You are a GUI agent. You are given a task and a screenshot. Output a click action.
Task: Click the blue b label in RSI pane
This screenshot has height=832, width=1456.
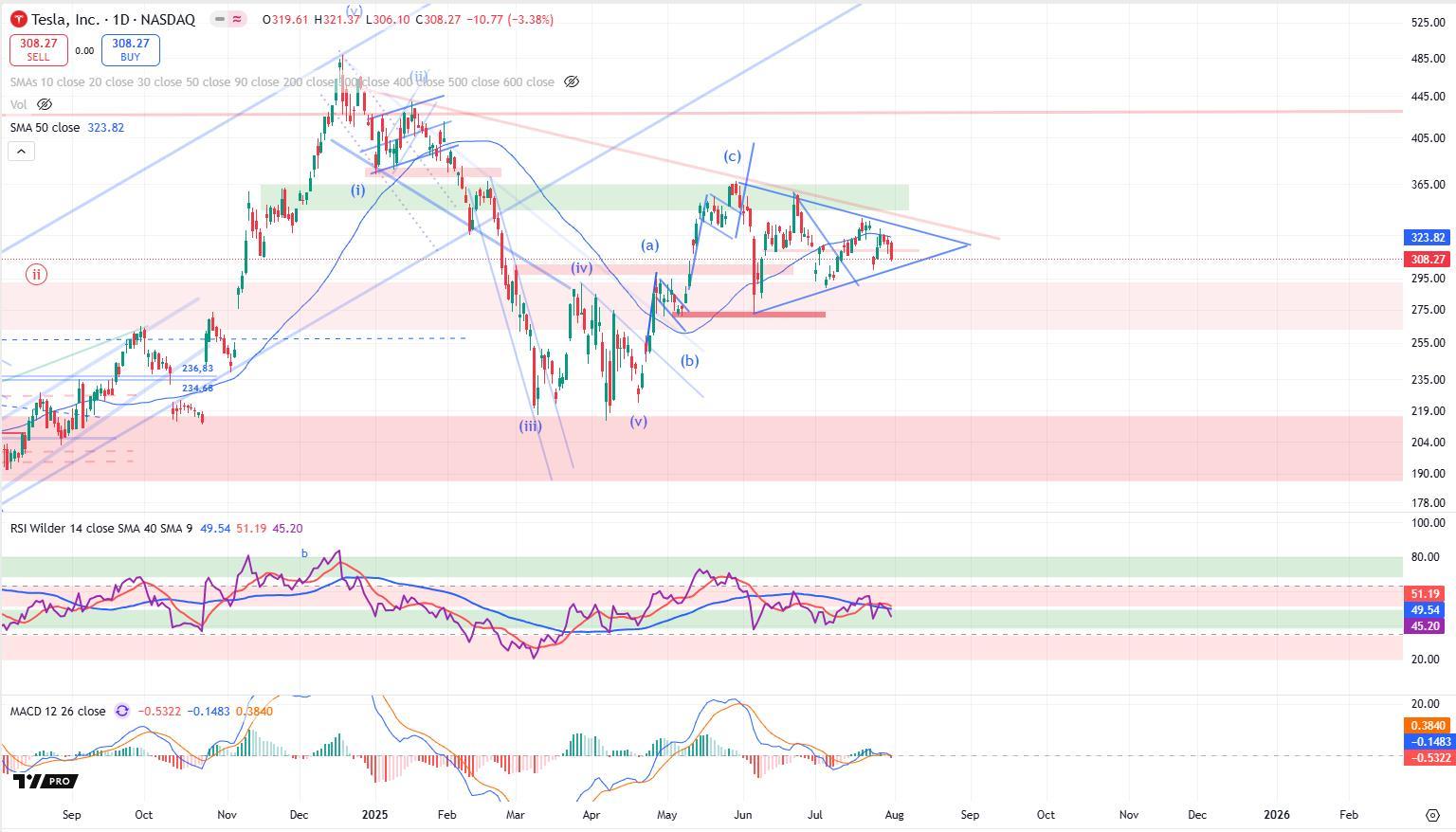pyautogui.click(x=304, y=552)
